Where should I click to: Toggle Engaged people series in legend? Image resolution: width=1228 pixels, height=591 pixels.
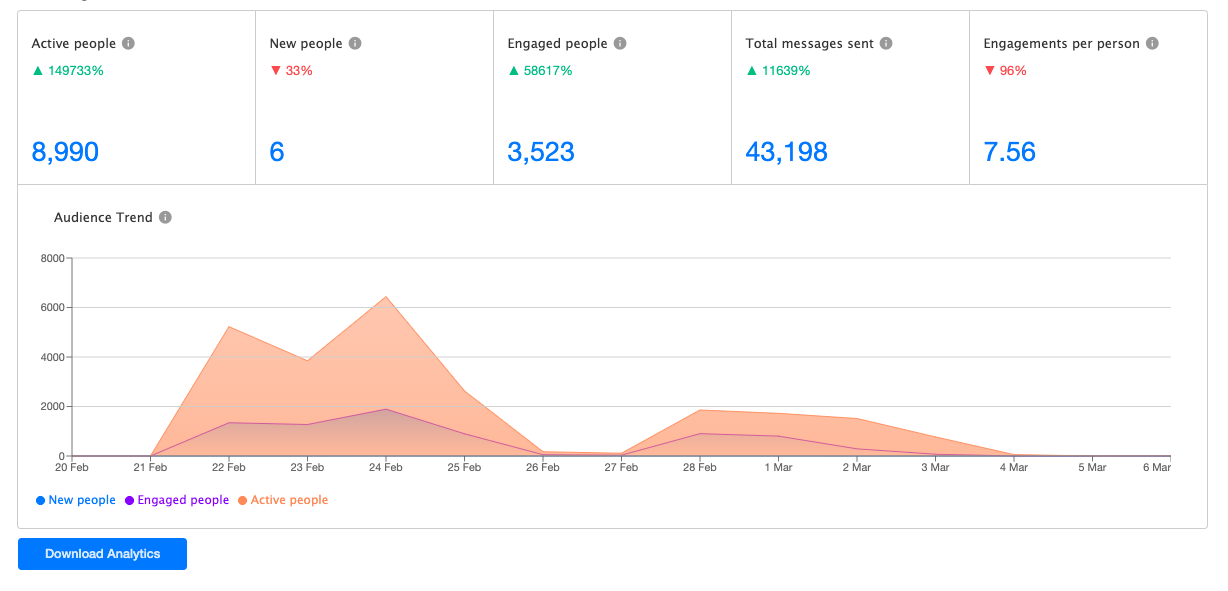[x=177, y=500]
